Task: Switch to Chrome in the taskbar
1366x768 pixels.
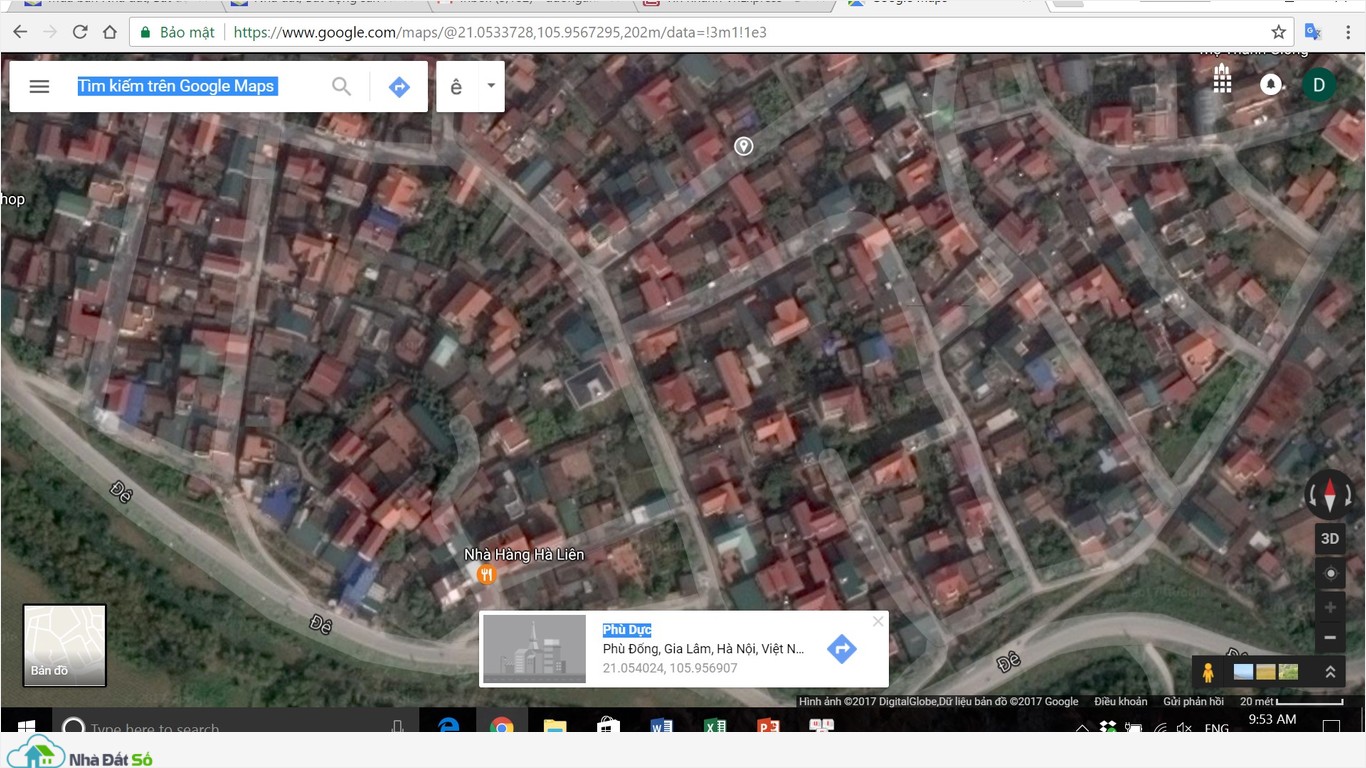Action: click(x=502, y=725)
